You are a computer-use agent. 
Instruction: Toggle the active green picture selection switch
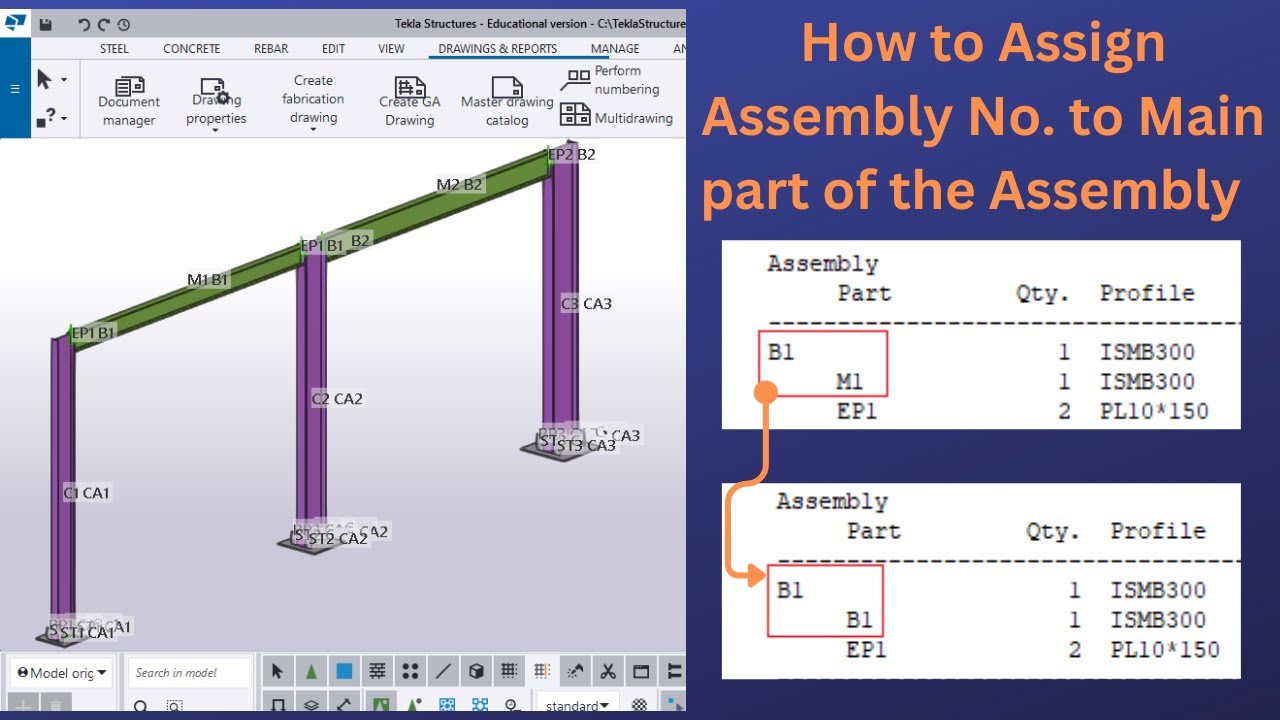pos(381,705)
